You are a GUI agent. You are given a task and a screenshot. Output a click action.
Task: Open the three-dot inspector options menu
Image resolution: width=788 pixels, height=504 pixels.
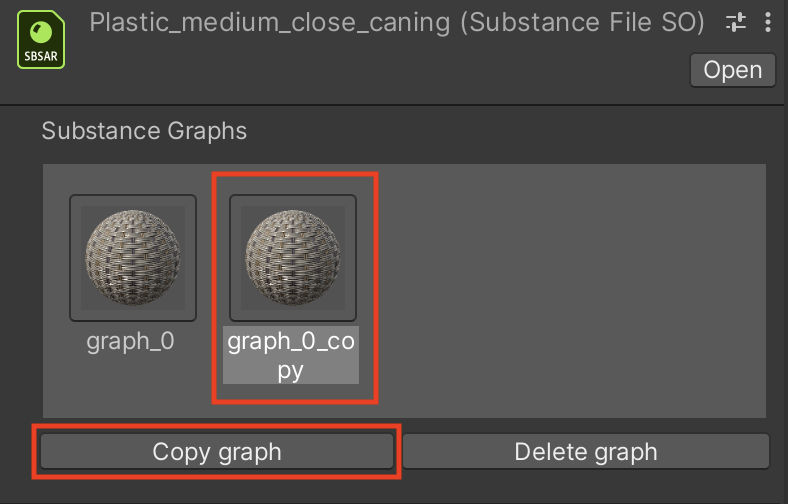point(767,22)
